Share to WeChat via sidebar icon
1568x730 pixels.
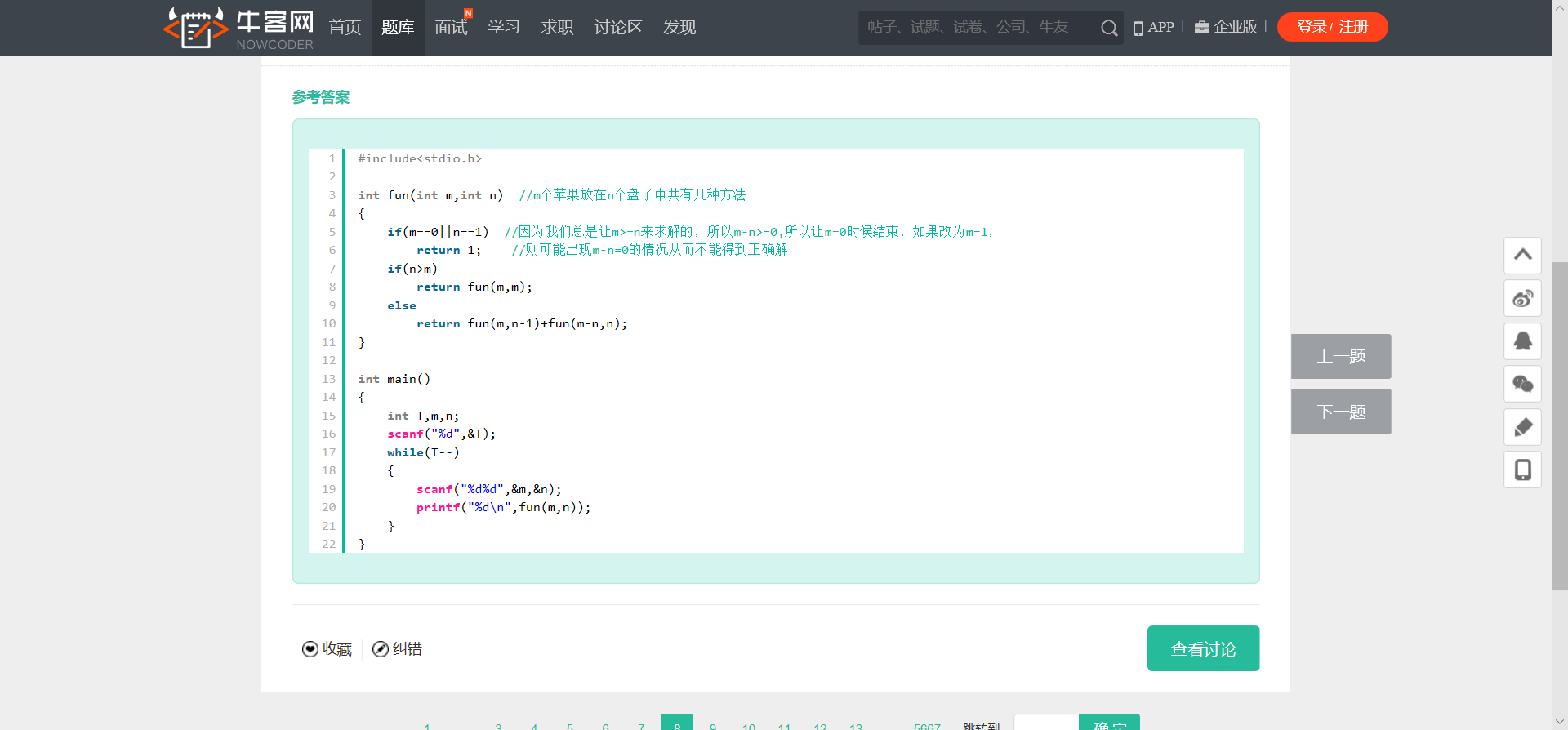[1522, 384]
